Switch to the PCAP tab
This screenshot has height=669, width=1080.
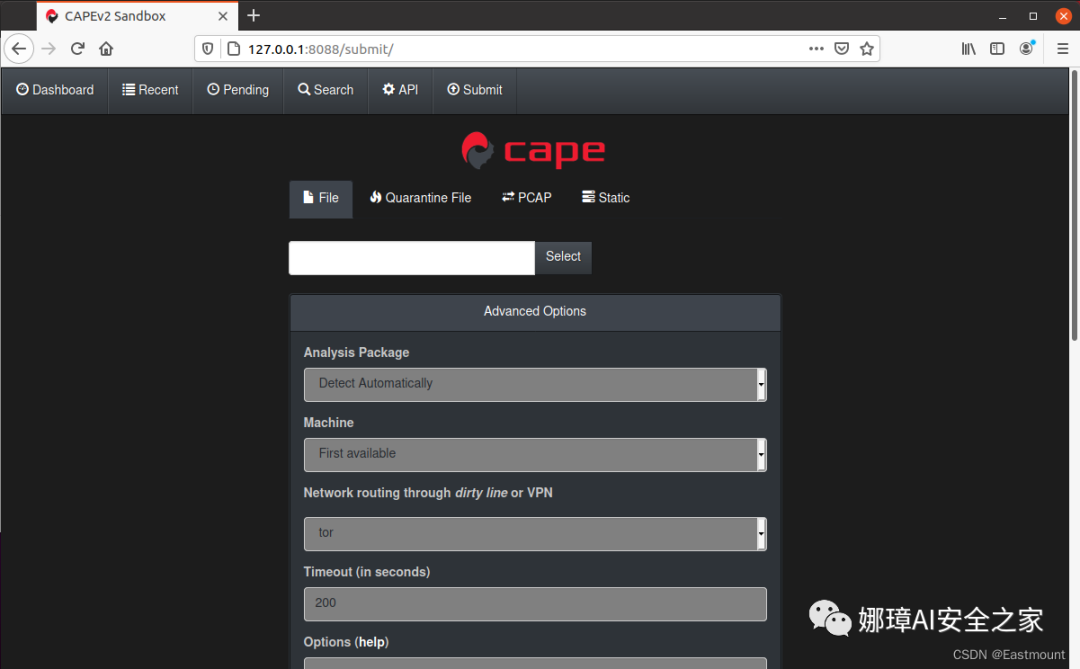click(527, 198)
